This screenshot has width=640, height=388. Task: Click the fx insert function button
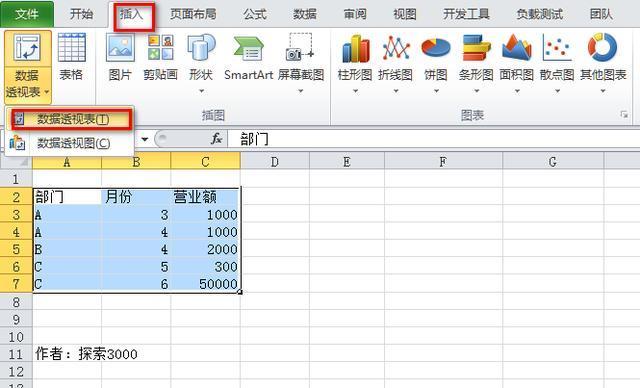click(216, 139)
